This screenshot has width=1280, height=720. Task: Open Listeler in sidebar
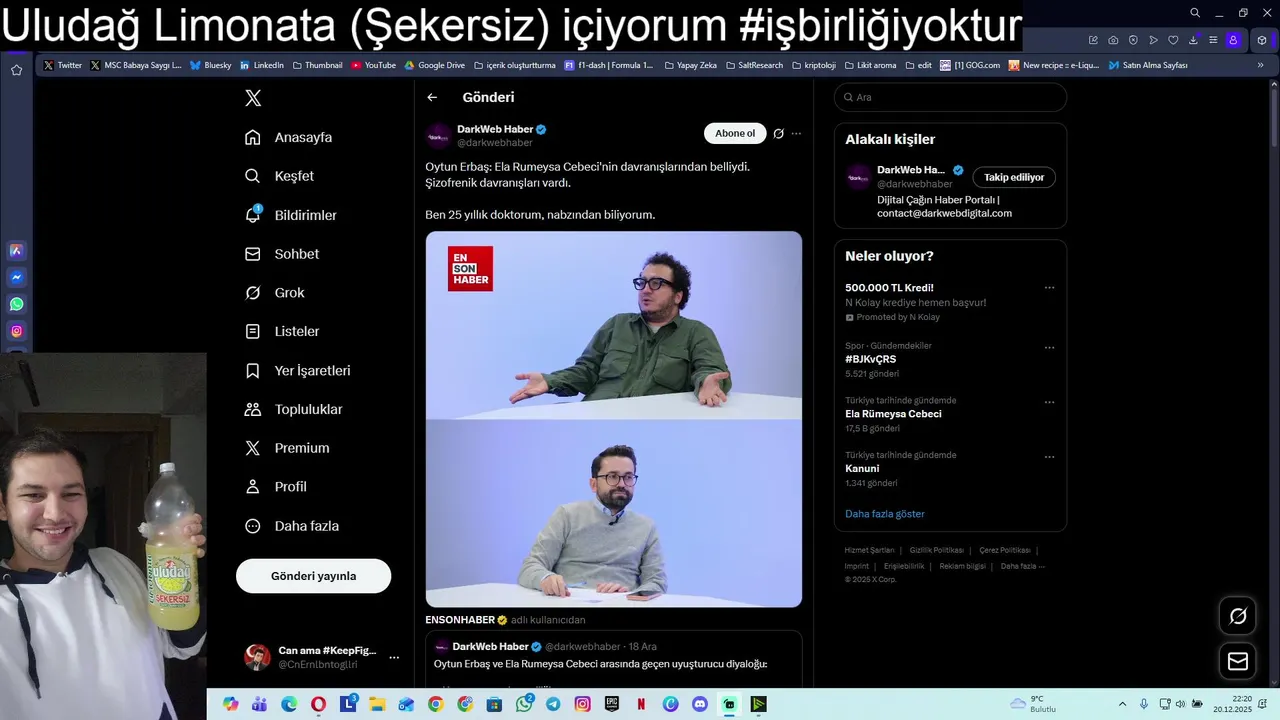pyautogui.click(x=282, y=331)
